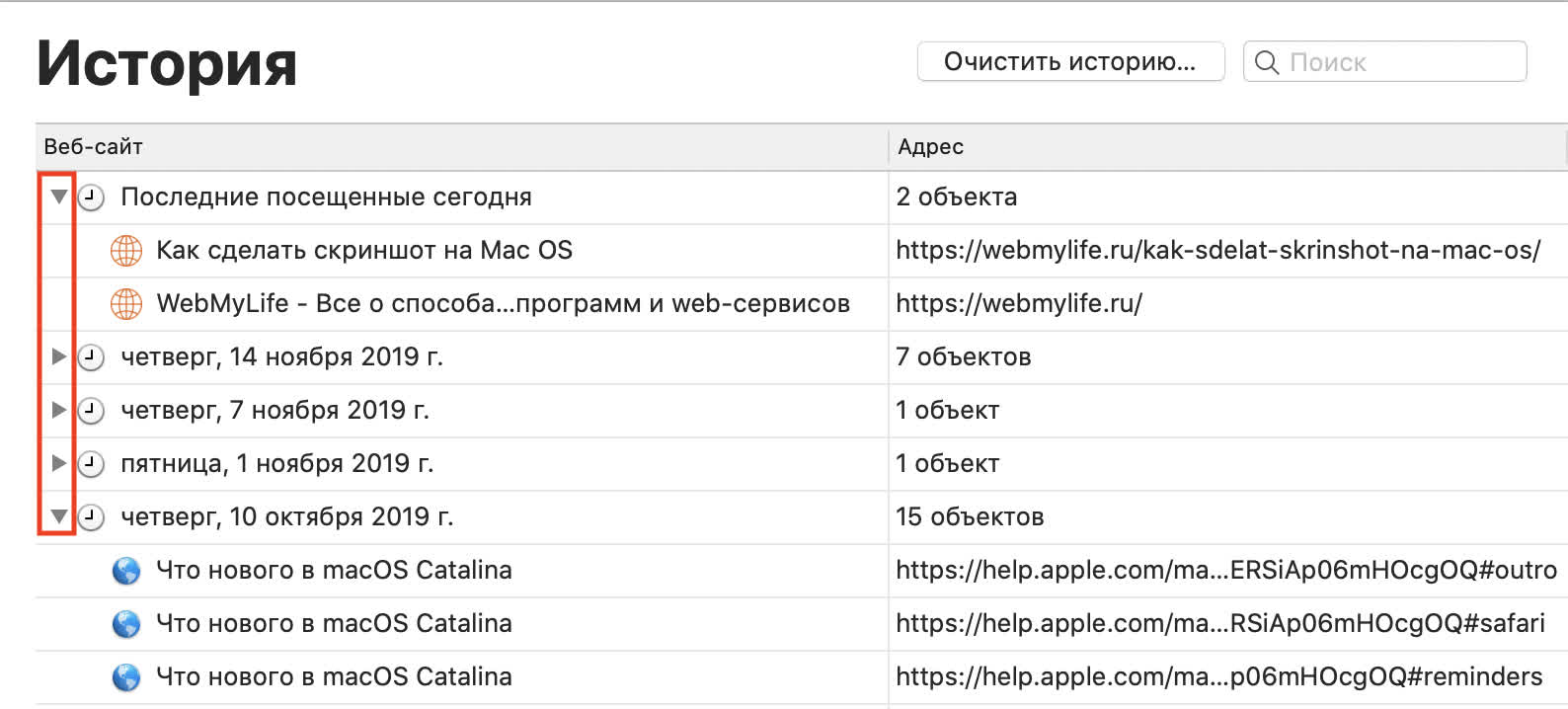Open the webmylife.ru/kak-sdelat-skrinshot address link

pyautogui.click(x=1217, y=251)
